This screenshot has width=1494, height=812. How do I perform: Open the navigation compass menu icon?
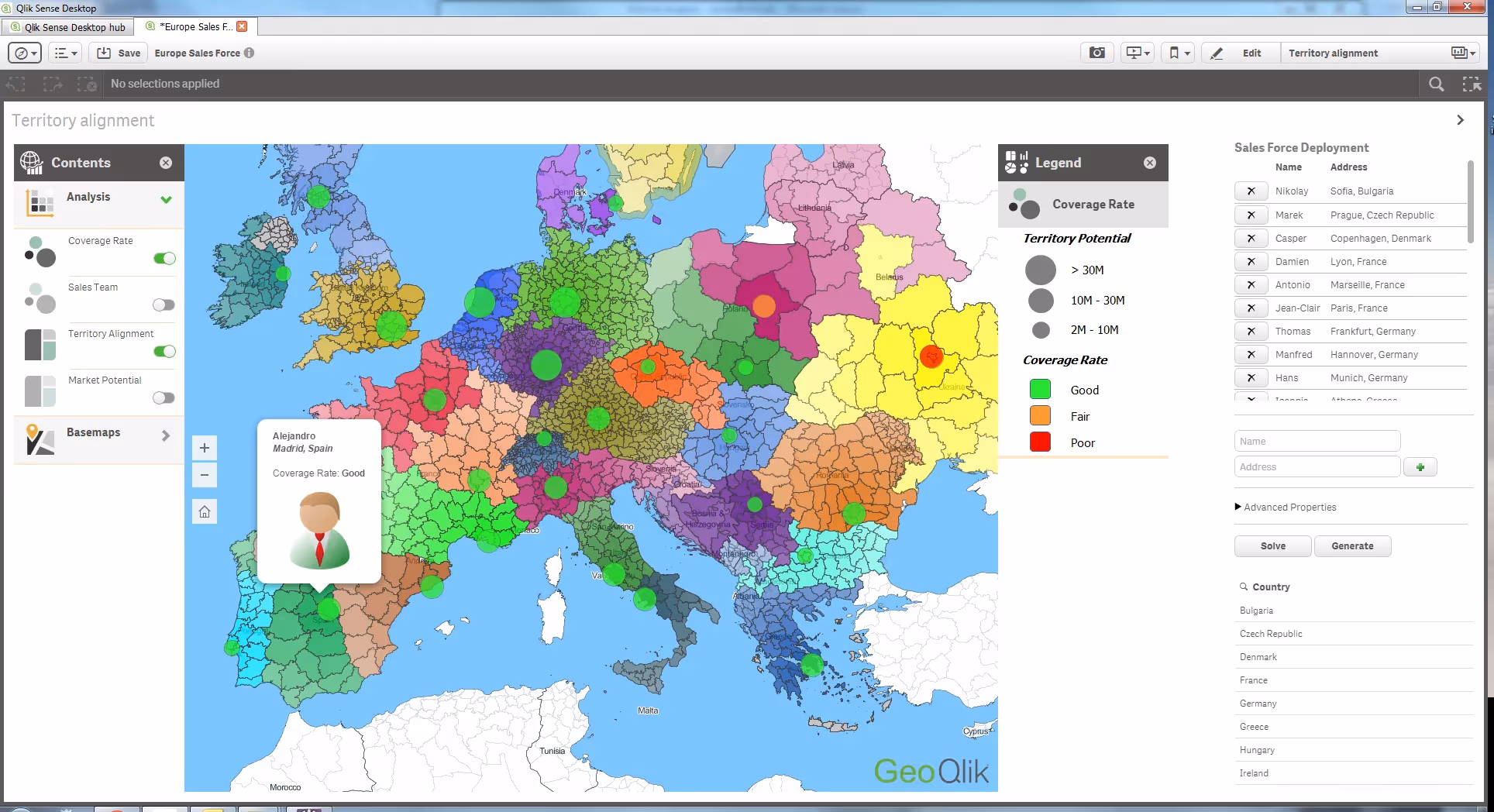(24, 52)
